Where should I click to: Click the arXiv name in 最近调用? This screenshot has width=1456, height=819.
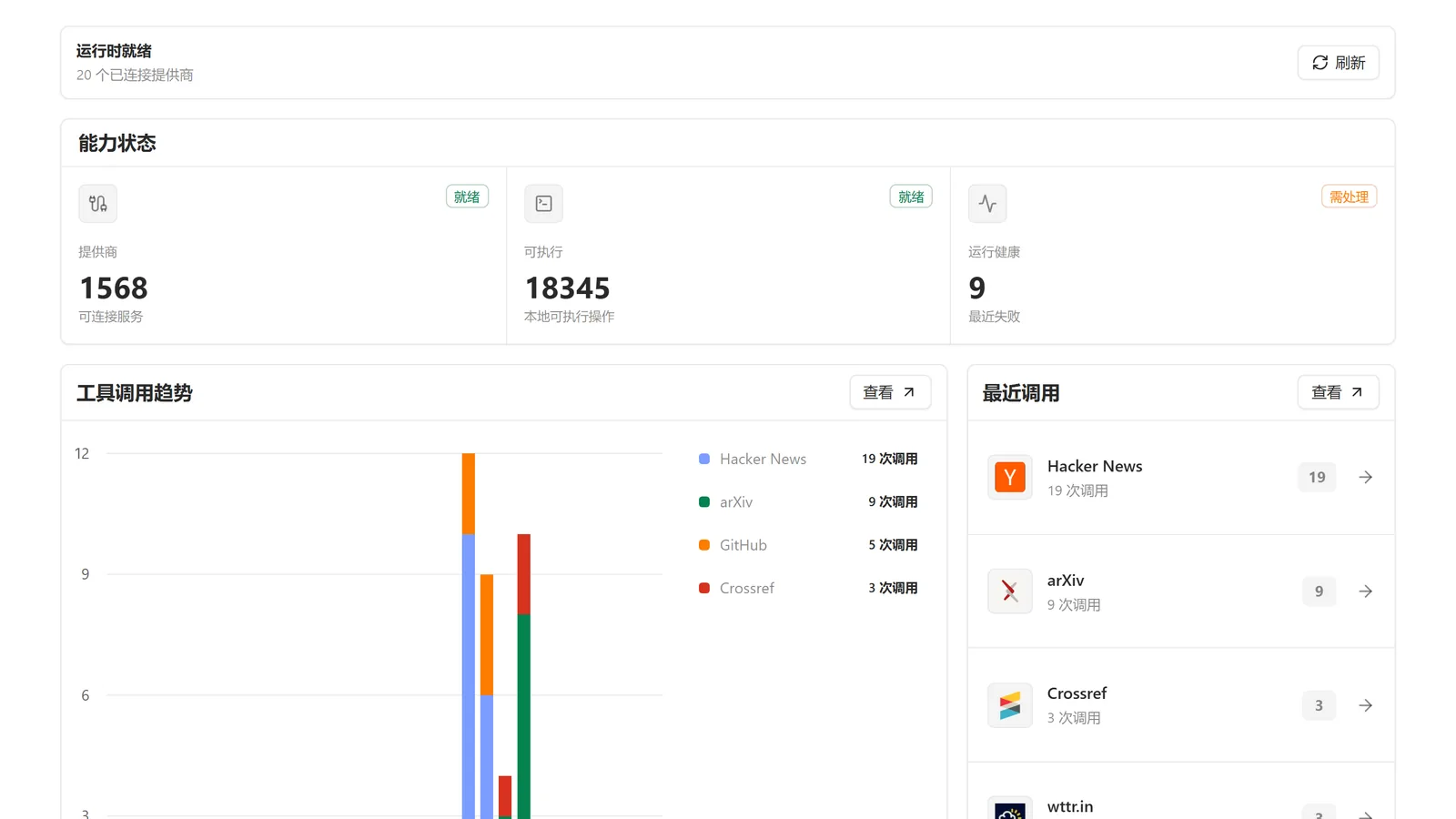(1066, 581)
